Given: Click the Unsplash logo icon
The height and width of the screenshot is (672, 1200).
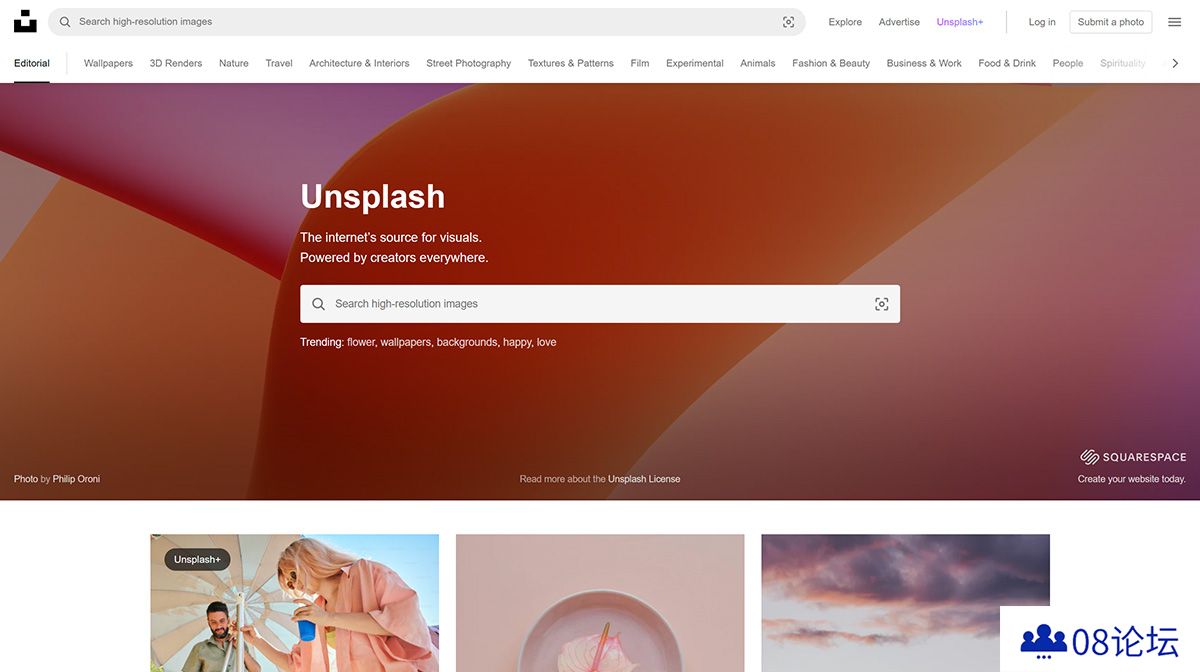Looking at the screenshot, I should (25, 21).
